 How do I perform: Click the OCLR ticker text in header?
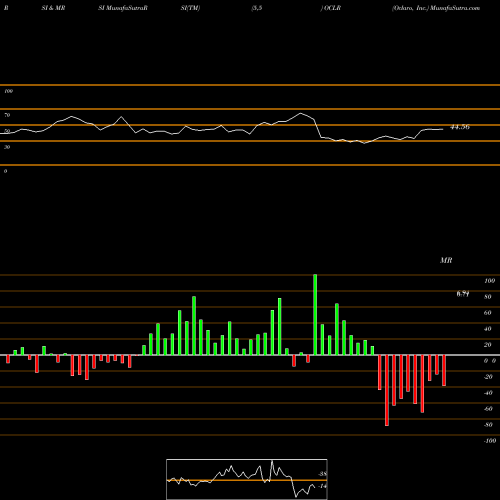332,8
